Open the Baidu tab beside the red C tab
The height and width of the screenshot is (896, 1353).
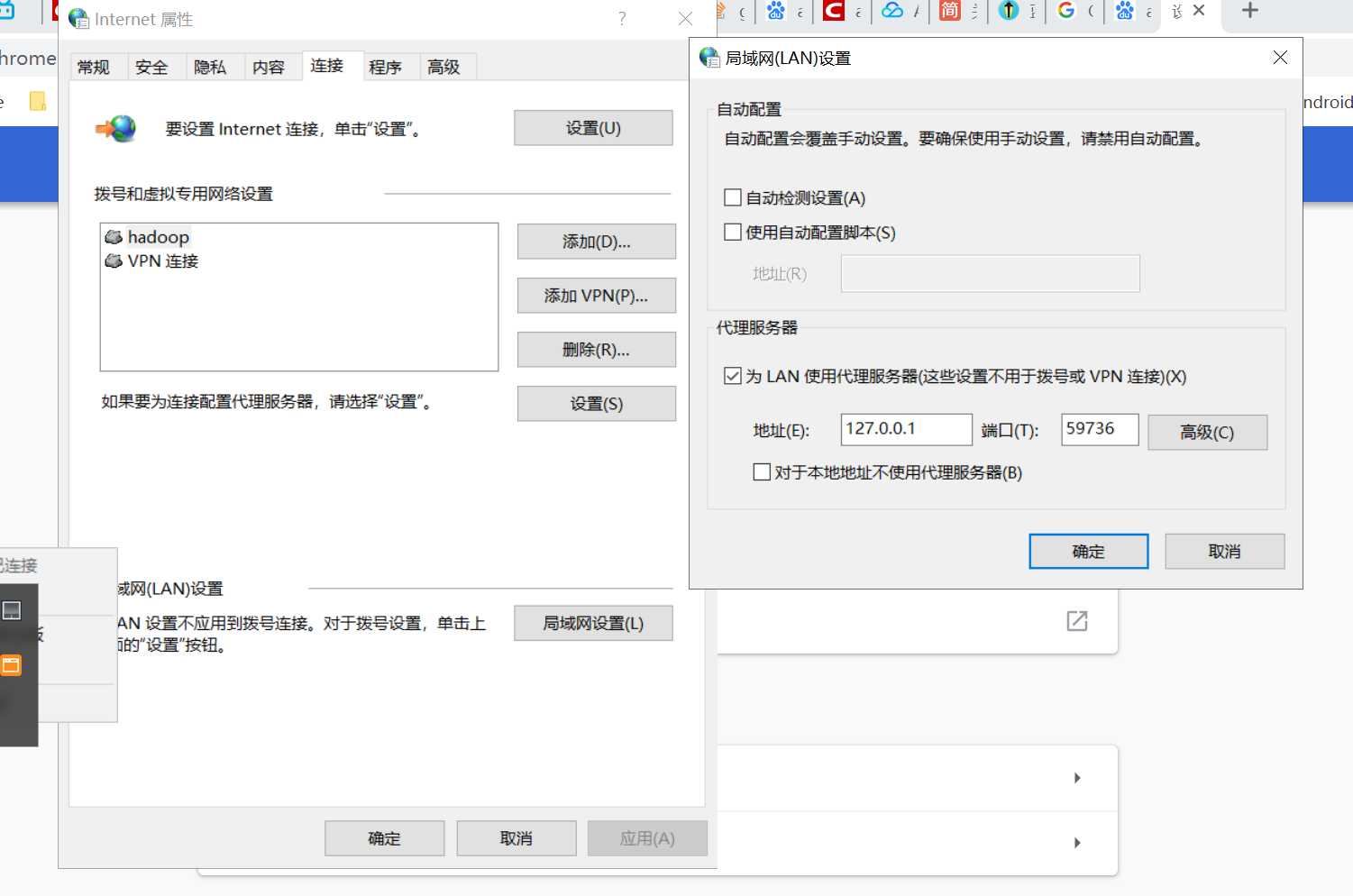click(776, 11)
